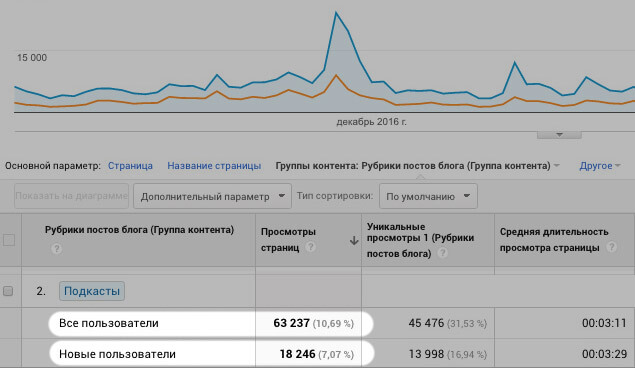635x368 pixels.
Task: Click the sort arrow in Просмотры страниц column
Action: [x=354, y=241]
